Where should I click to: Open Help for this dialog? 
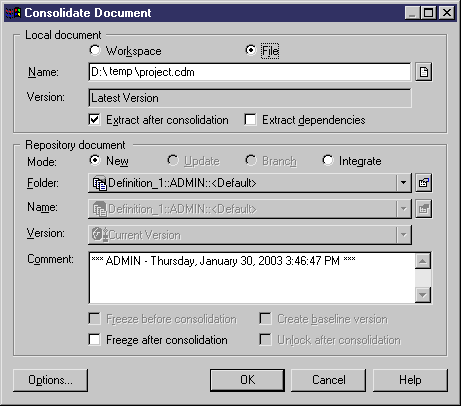point(410,380)
